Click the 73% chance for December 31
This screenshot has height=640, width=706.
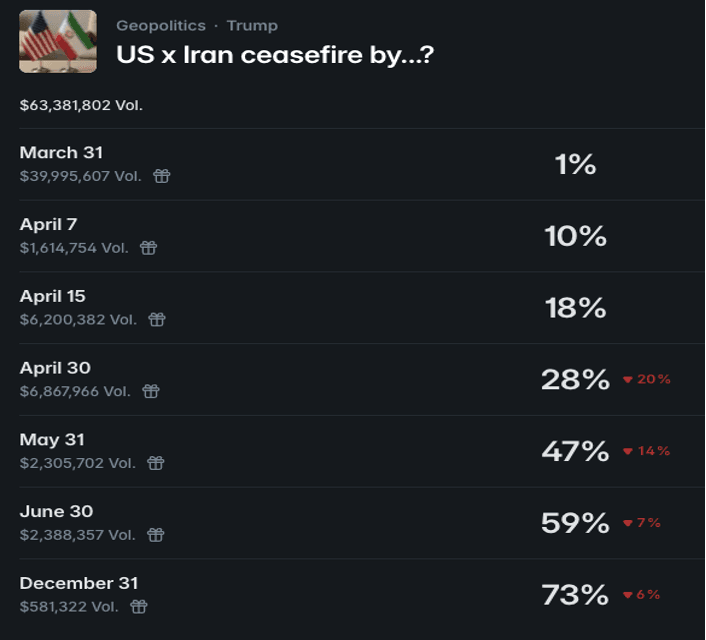[575, 595]
